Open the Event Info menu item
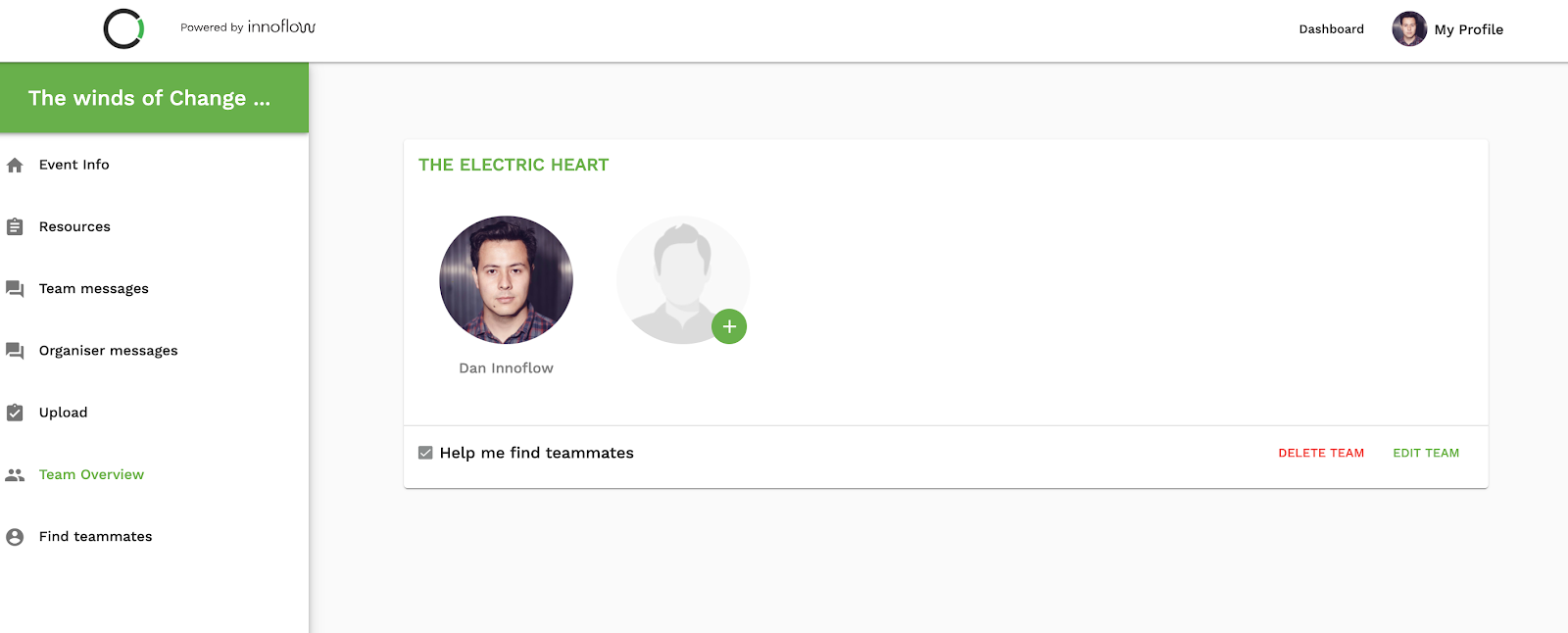1568x633 pixels. 74,165
